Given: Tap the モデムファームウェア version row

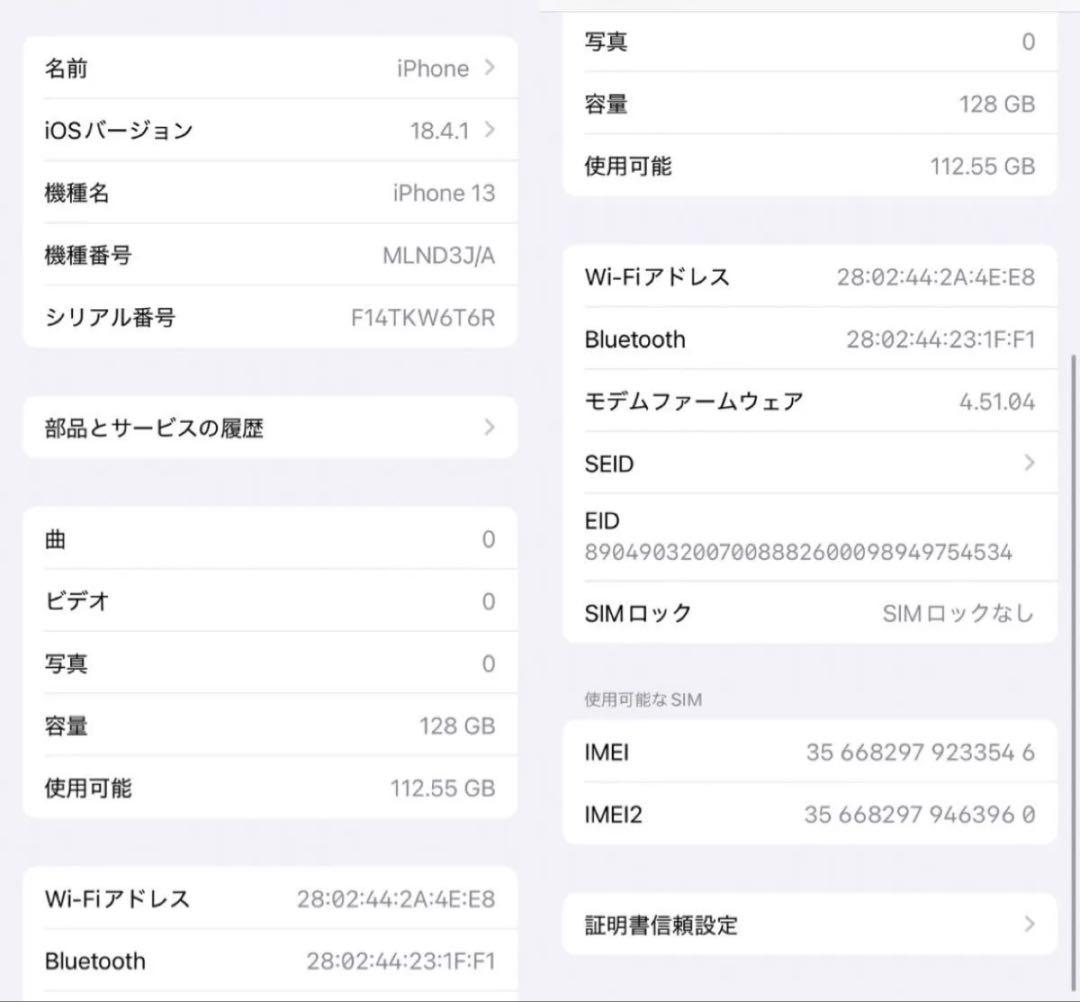Looking at the screenshot, I should click(x=808, y=401).
